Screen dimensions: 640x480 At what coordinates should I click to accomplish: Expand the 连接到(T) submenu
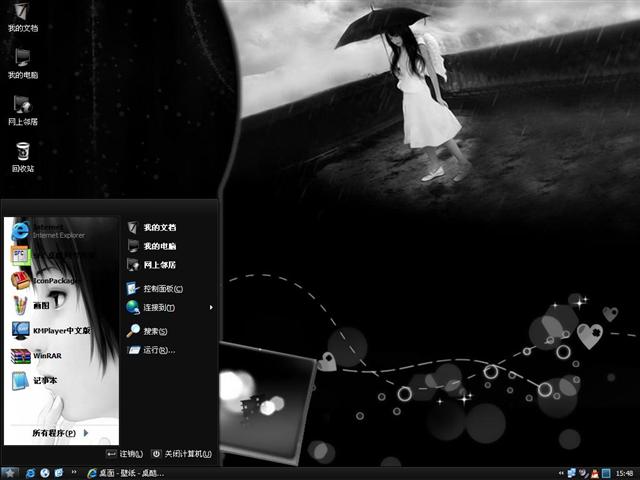(x=160, y=307)
